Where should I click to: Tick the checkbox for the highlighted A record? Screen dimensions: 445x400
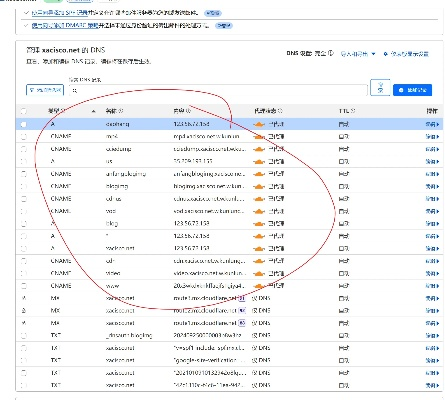click(24, 124)
